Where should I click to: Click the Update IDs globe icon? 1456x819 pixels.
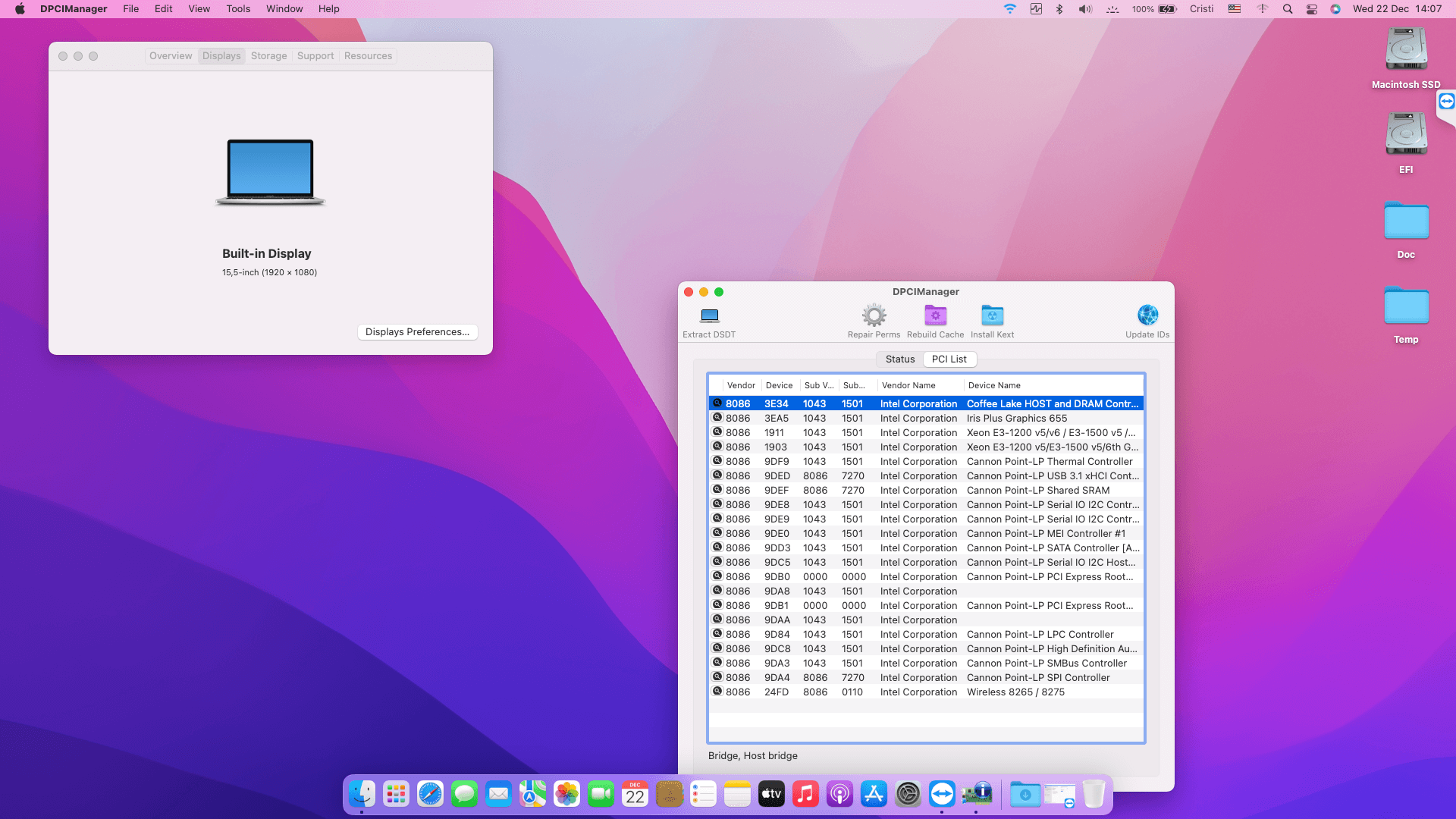1147,315
